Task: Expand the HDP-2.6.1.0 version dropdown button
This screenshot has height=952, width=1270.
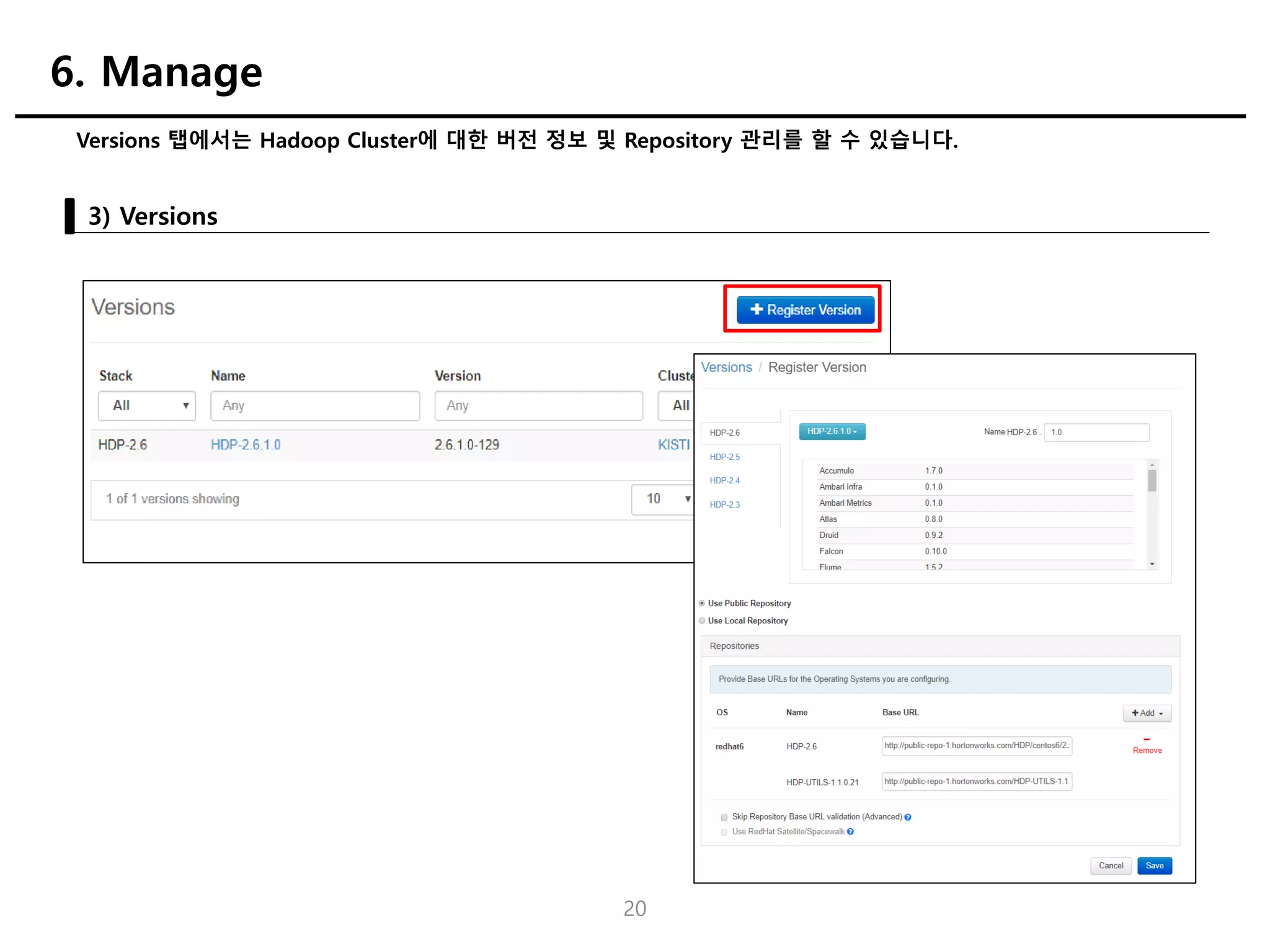Action: click(x=832, y=431)
